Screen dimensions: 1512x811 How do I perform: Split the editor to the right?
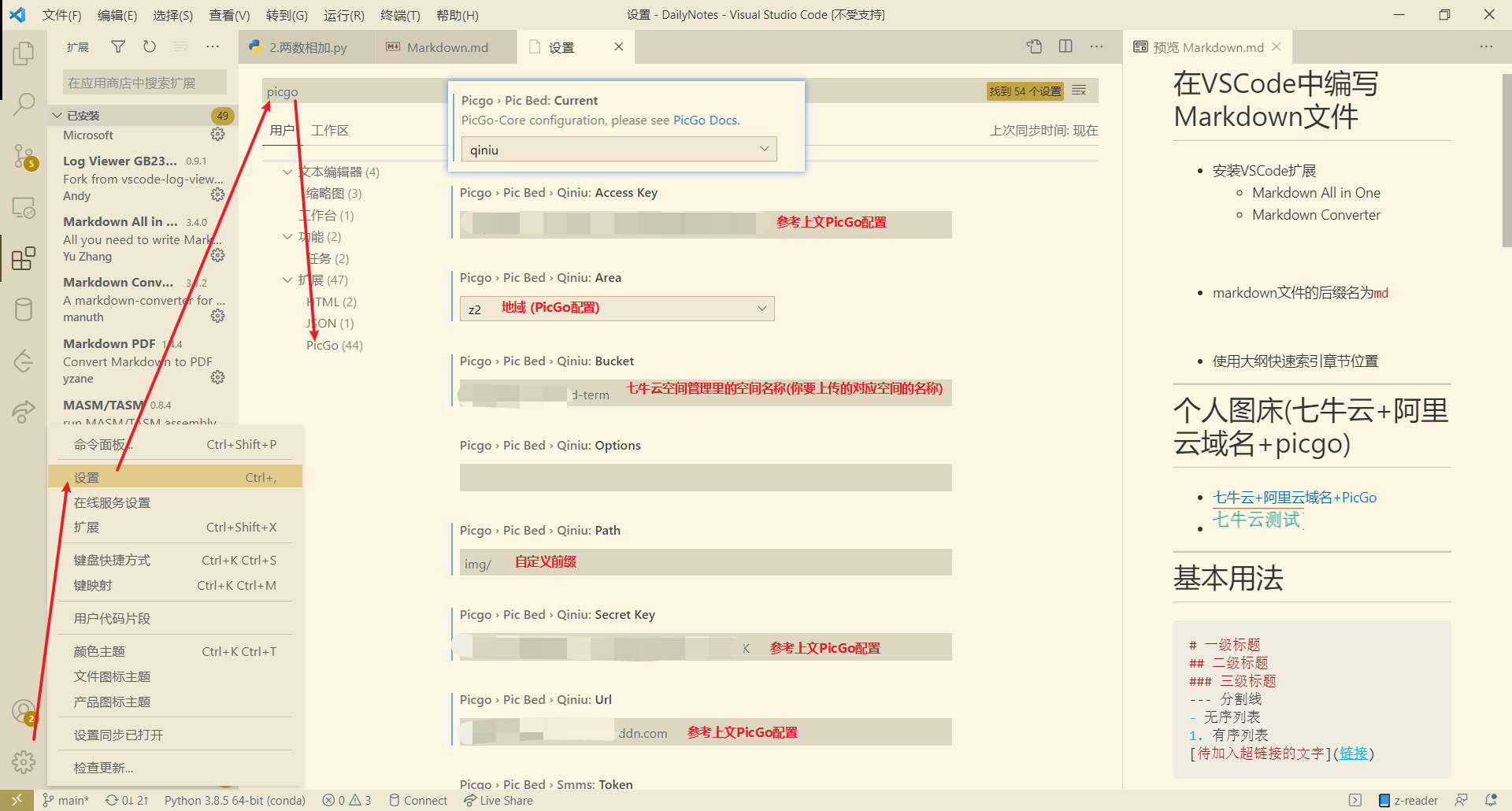(x=1065, y=47)
